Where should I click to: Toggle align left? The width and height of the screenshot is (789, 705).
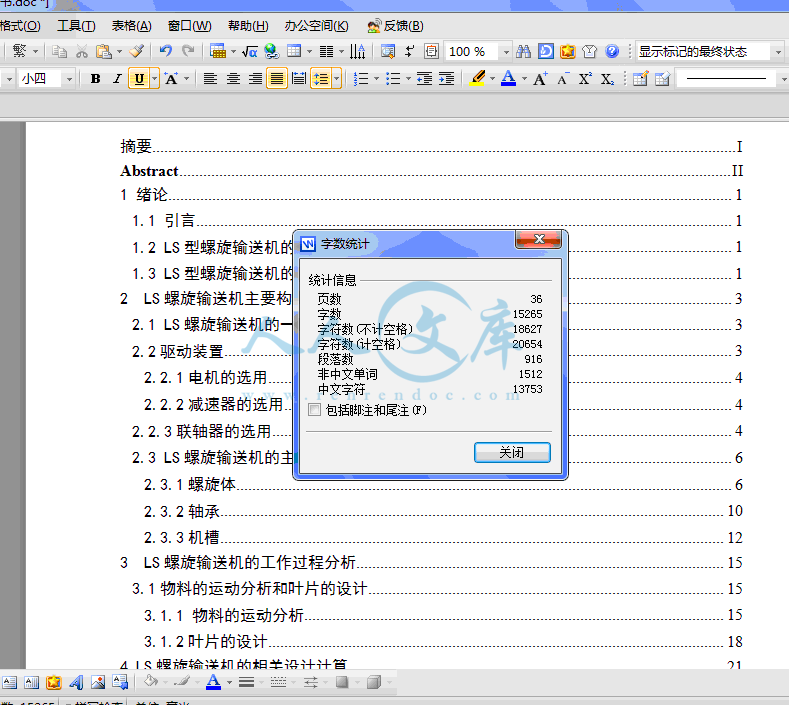click(210, 79)
